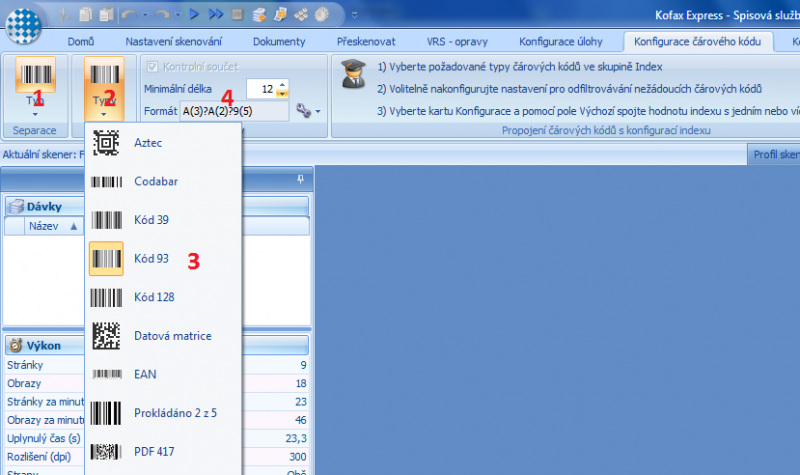The height and width of the screenshot is (475, 800).
Task: Switch to the Domů tab
Action: coord(81,41)
